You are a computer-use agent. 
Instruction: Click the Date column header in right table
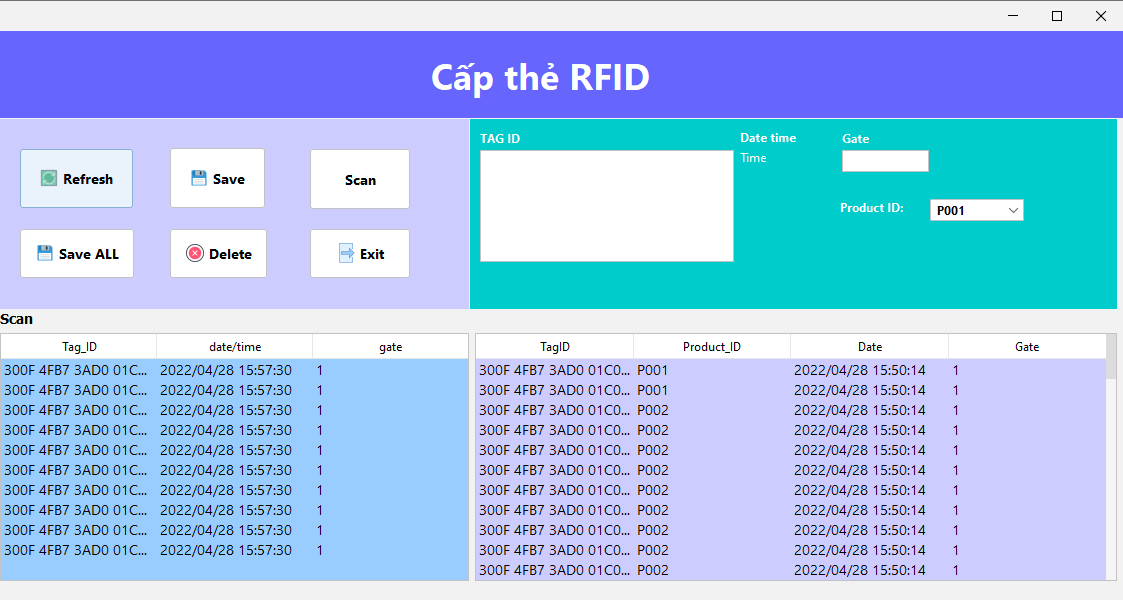click(869, 347)
